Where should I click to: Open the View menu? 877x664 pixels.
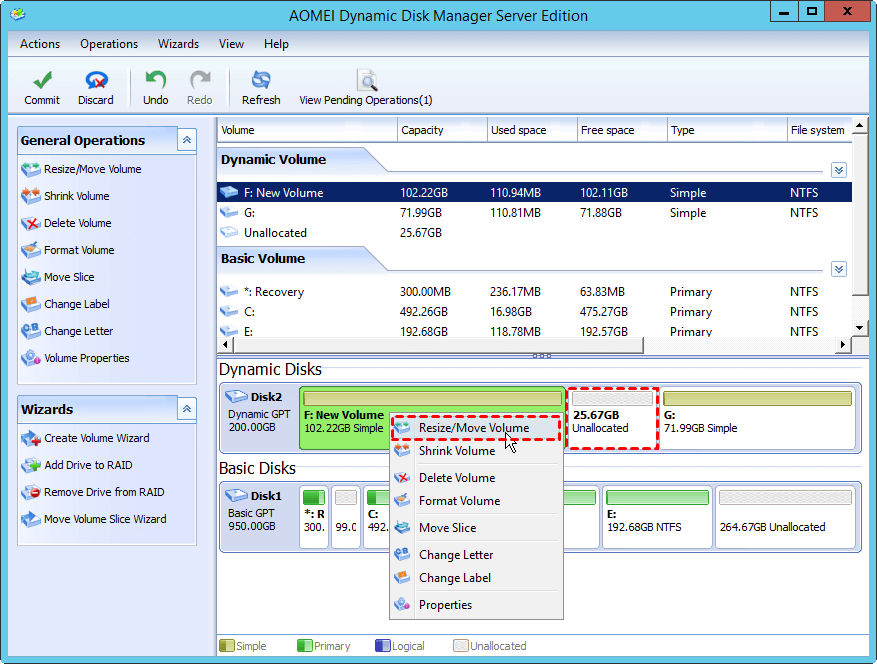pos(231,44)
